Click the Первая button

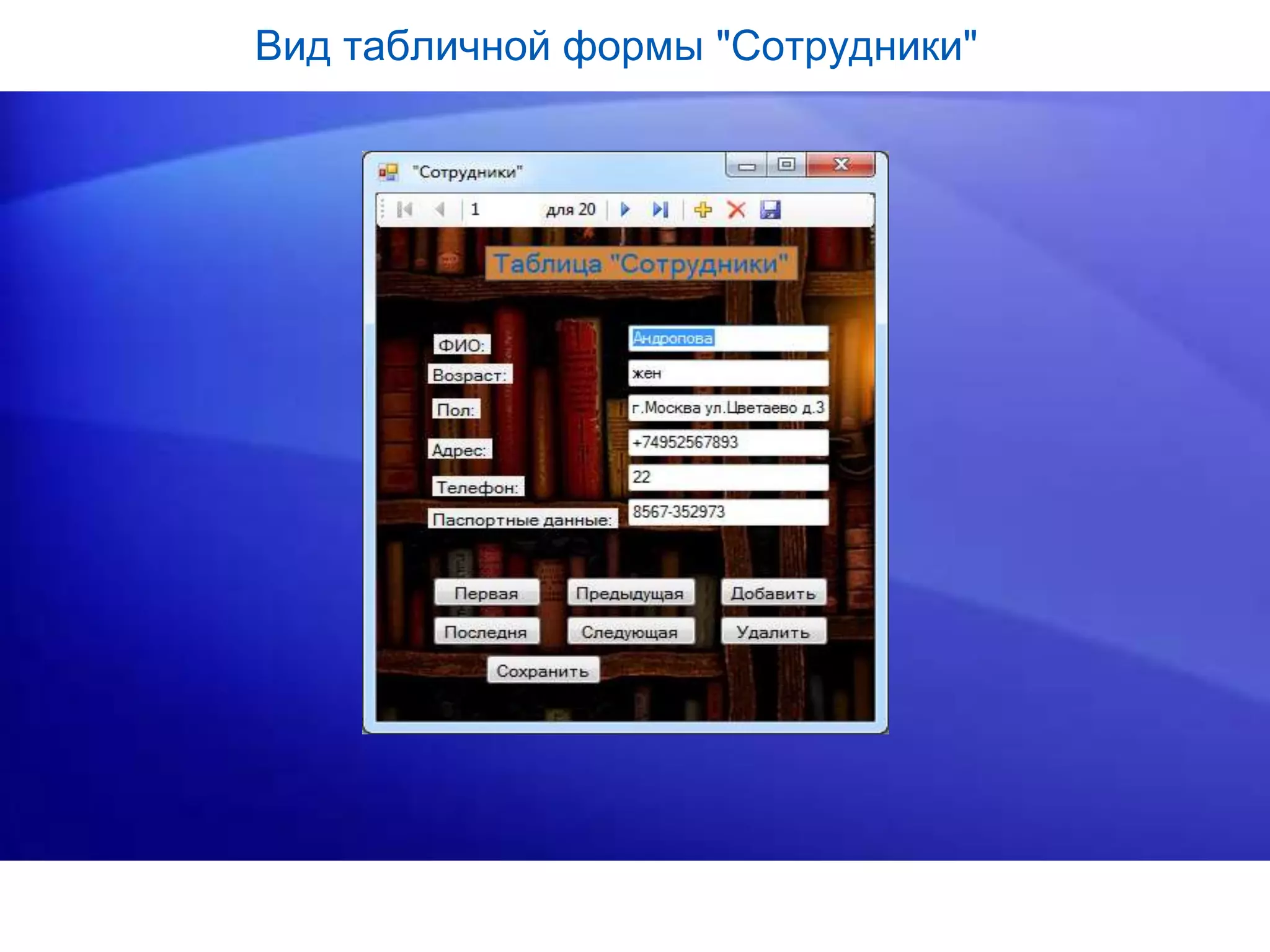pyautogui.click(x=487, y=593)
